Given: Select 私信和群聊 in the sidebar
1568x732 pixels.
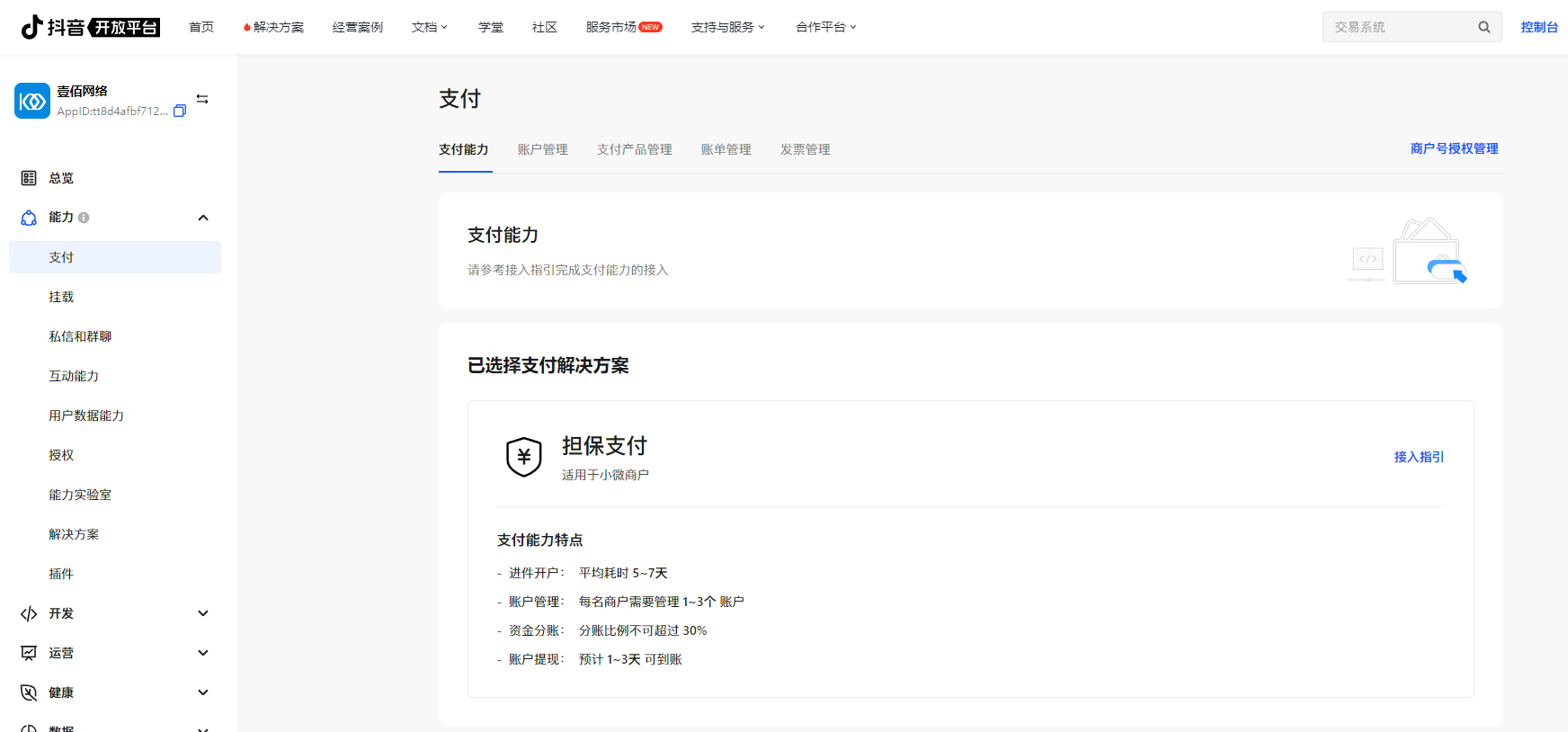Looking at the screenshot, I should click(80, 336).
